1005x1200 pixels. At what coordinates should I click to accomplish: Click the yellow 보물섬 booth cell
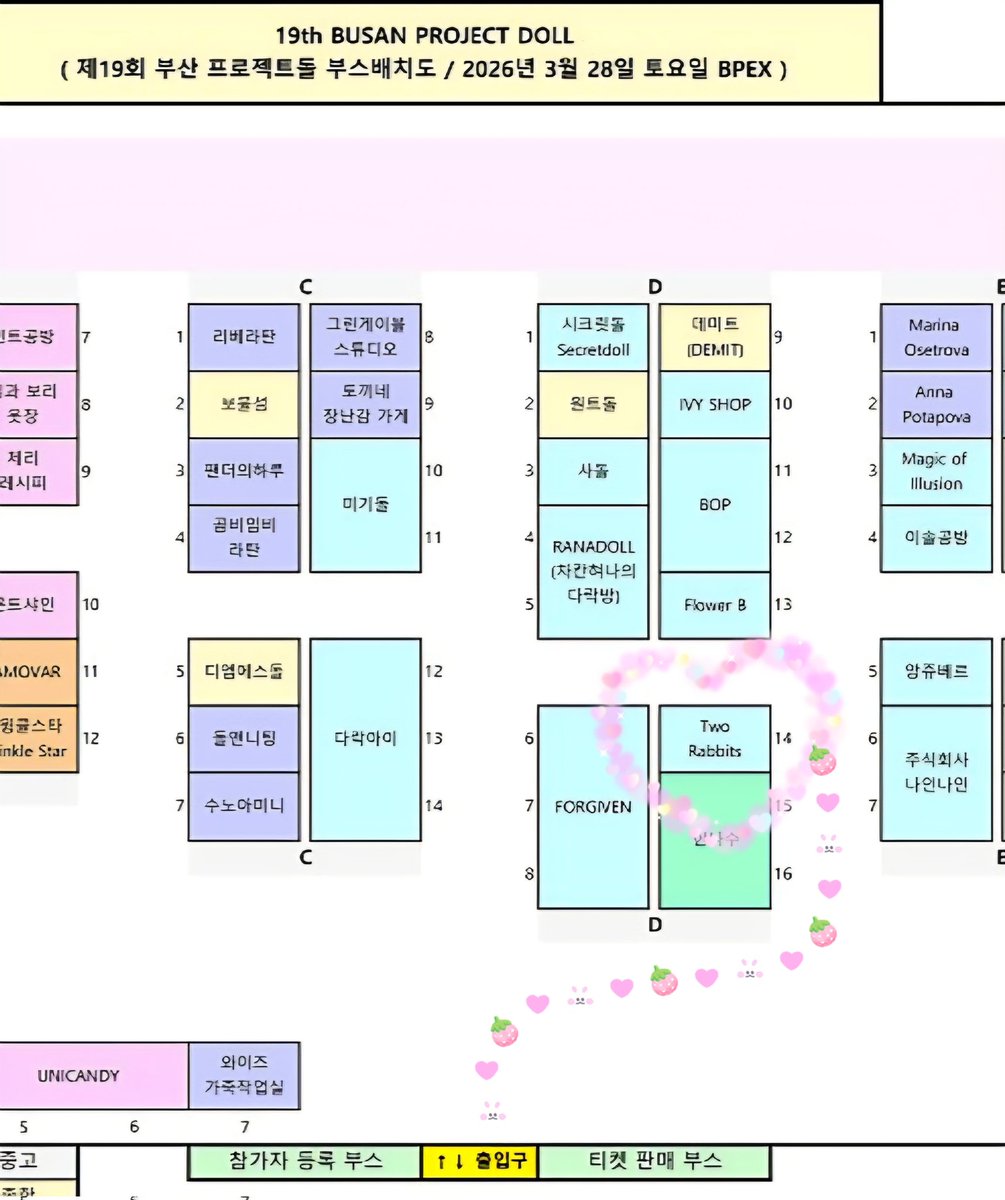tap(244, 404)
